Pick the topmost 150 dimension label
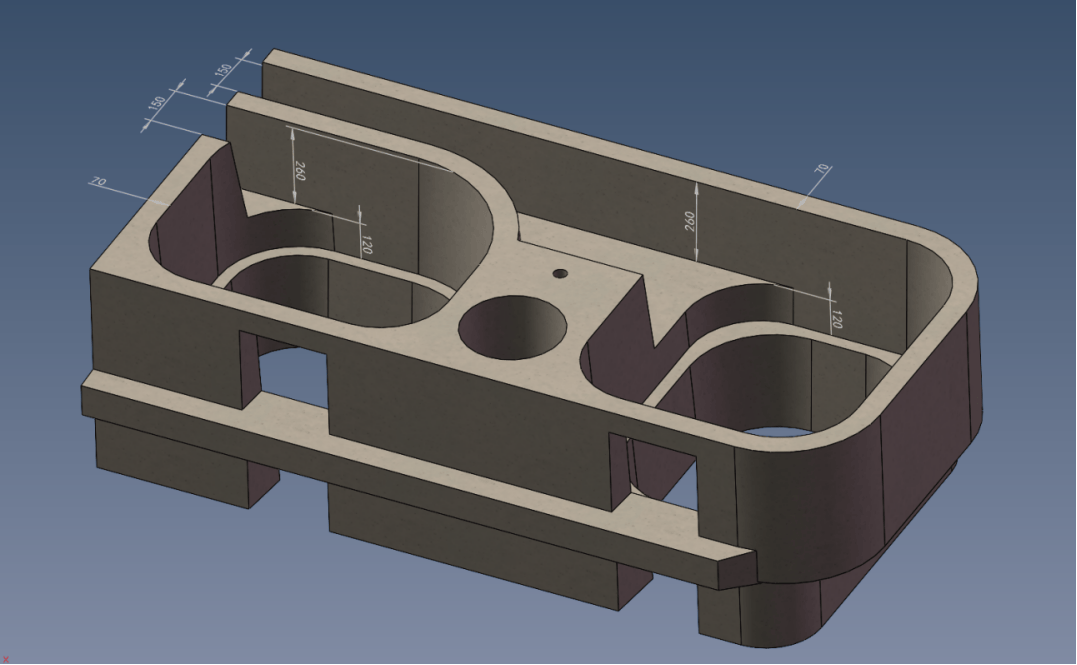The image size is (1077, 665). coord(224,70)
